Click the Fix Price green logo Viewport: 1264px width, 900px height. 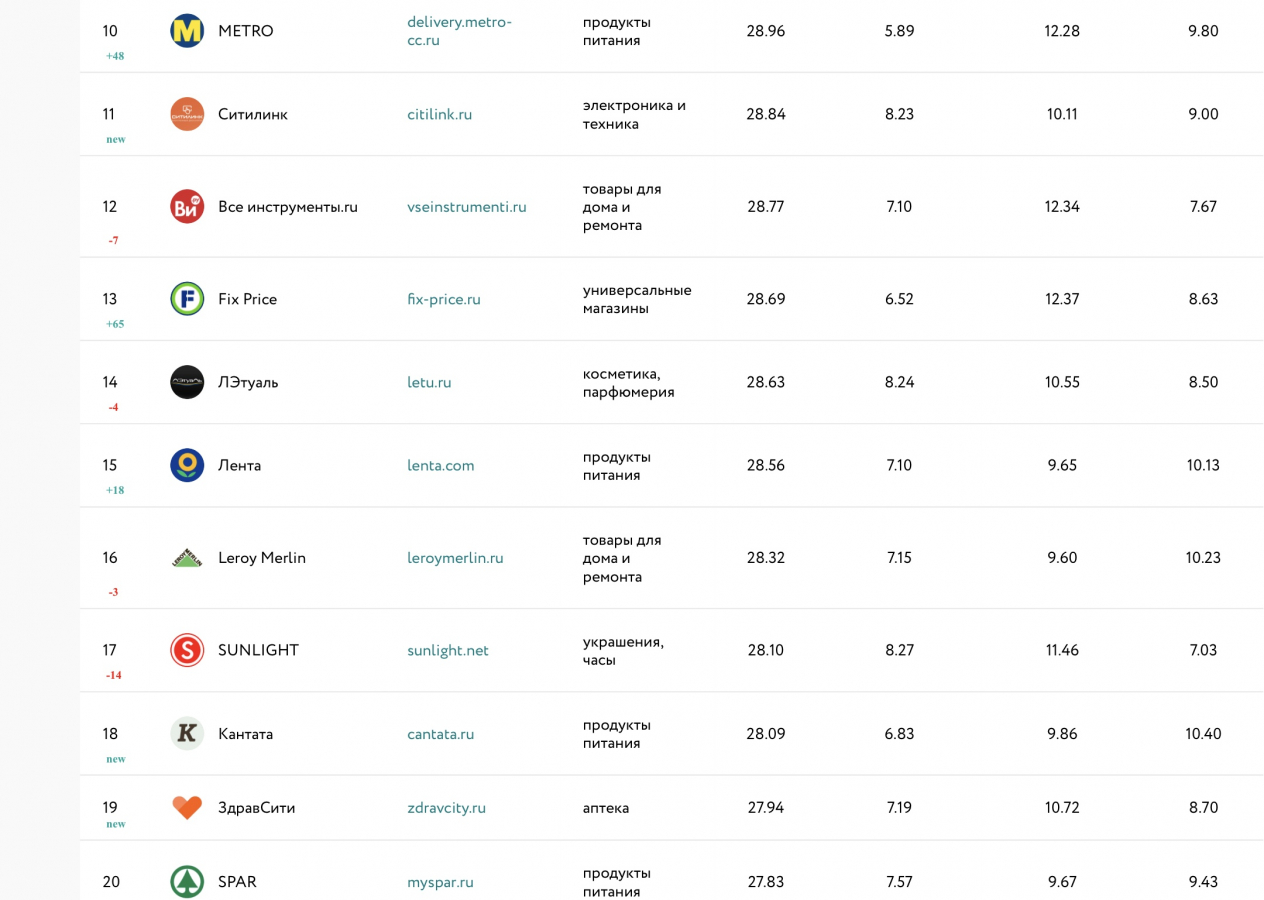187,299
